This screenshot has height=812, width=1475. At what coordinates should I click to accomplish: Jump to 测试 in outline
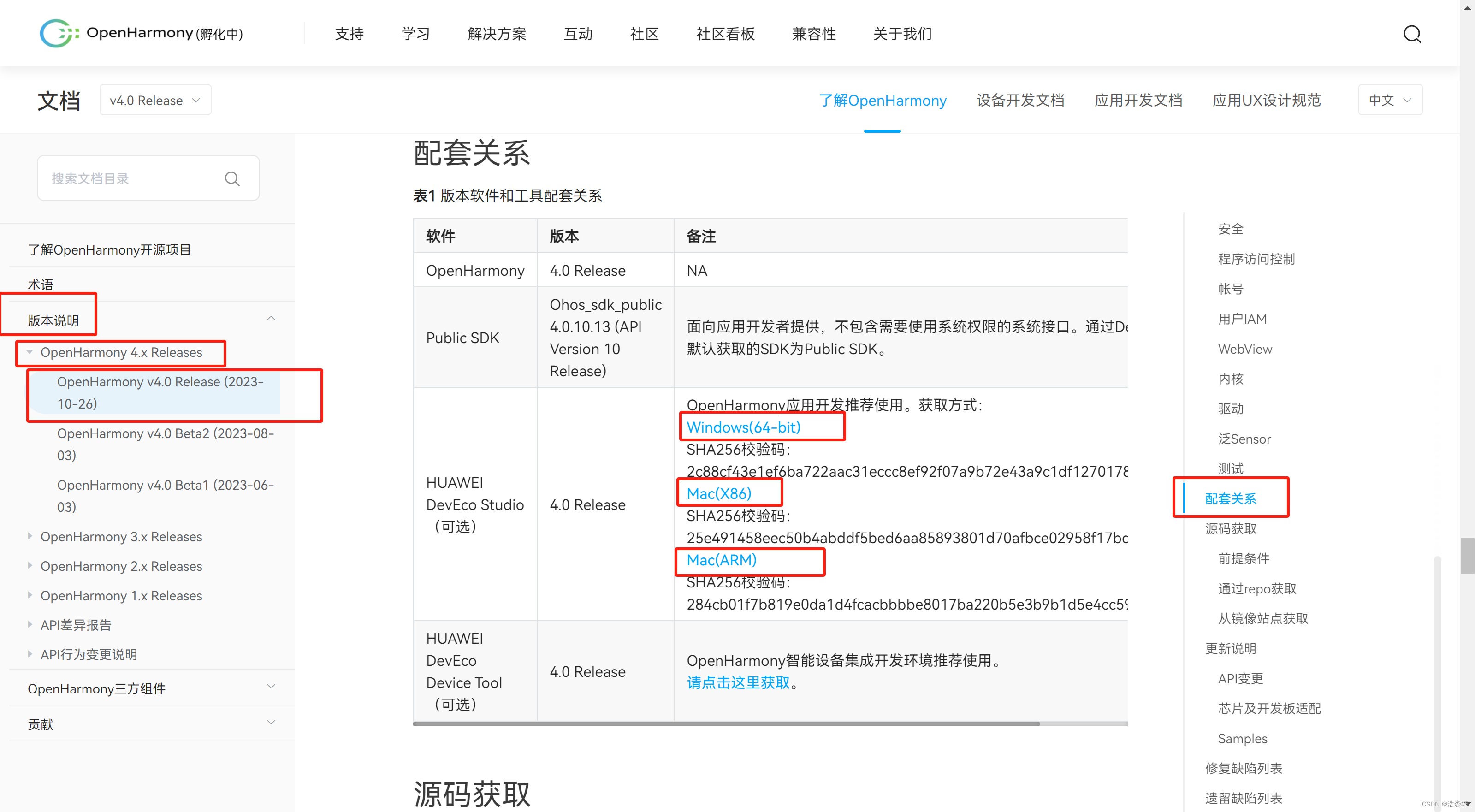(x=1231, y=468)
